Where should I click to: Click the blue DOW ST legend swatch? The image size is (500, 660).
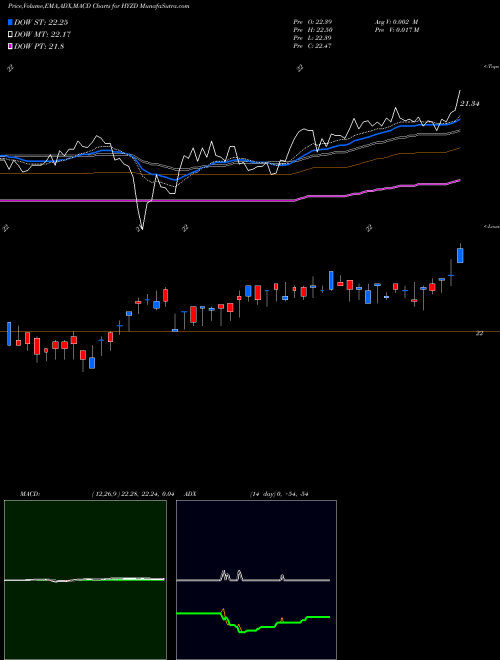tap(11, 22)
